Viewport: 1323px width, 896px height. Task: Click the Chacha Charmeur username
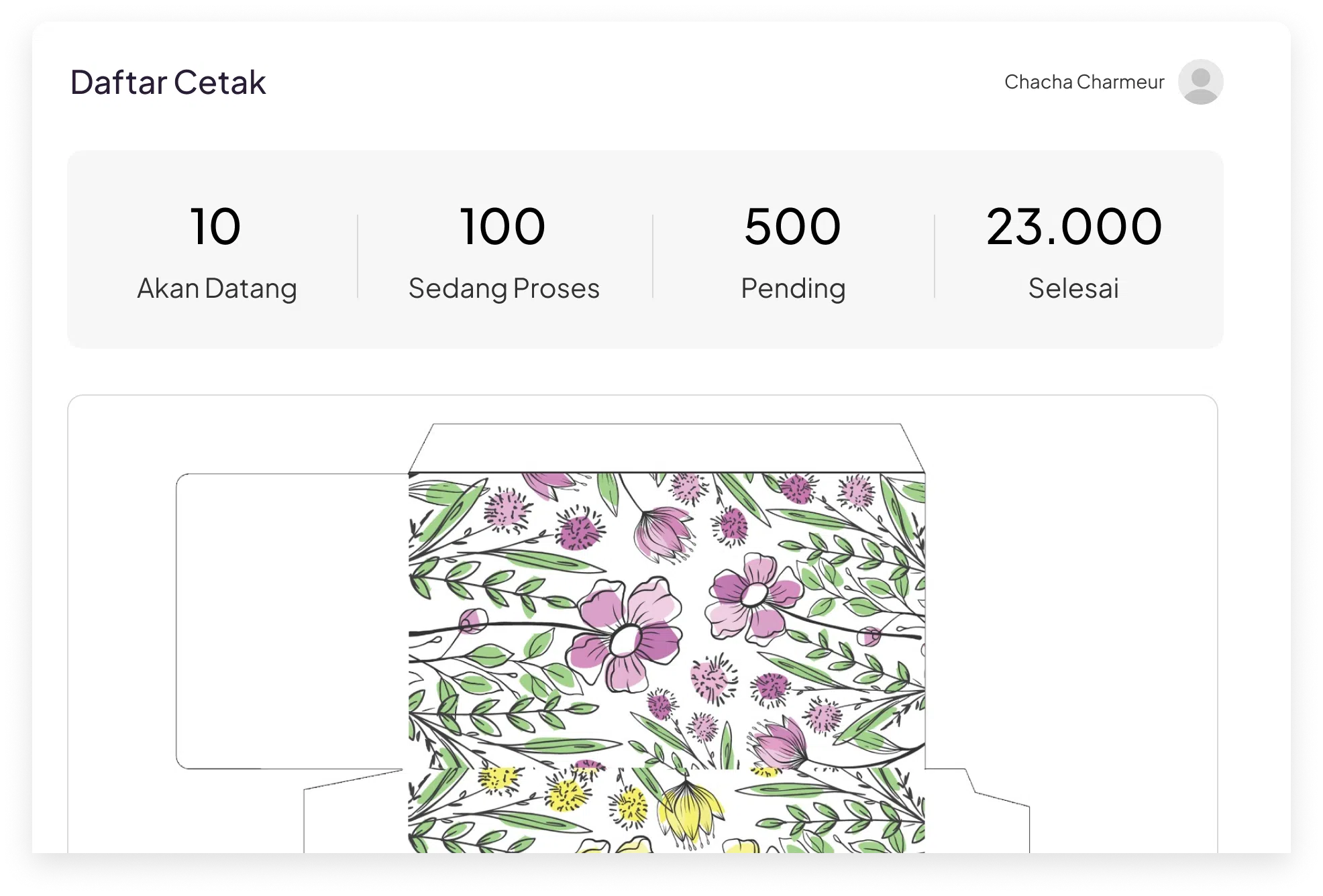(1083, 82)
